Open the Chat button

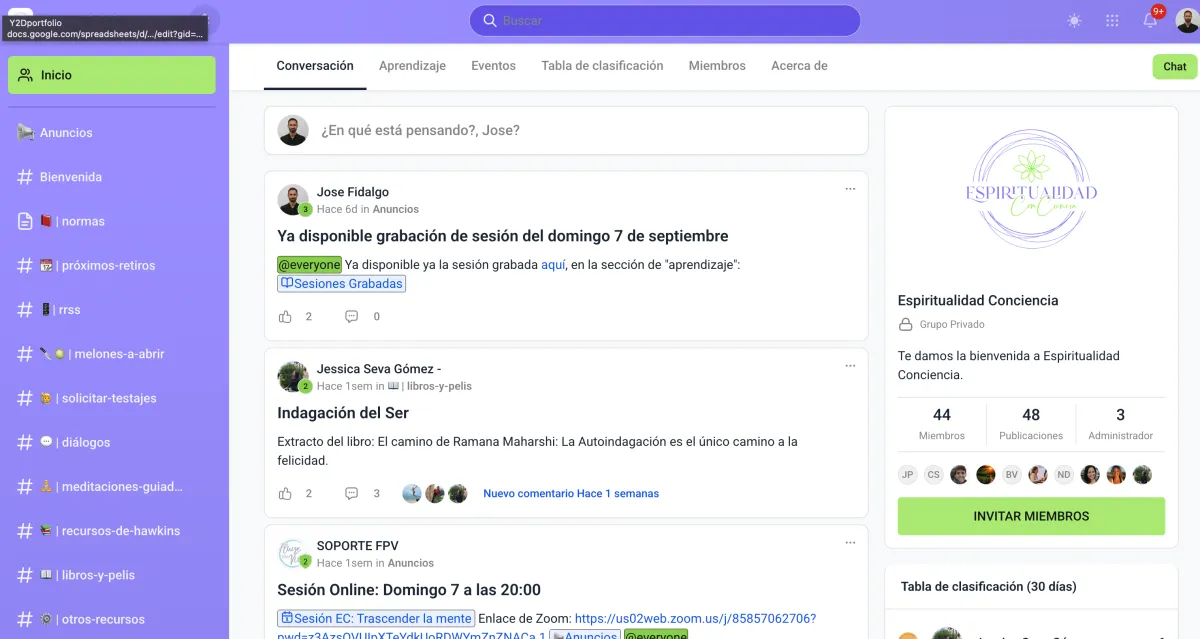pos(1175,67)
